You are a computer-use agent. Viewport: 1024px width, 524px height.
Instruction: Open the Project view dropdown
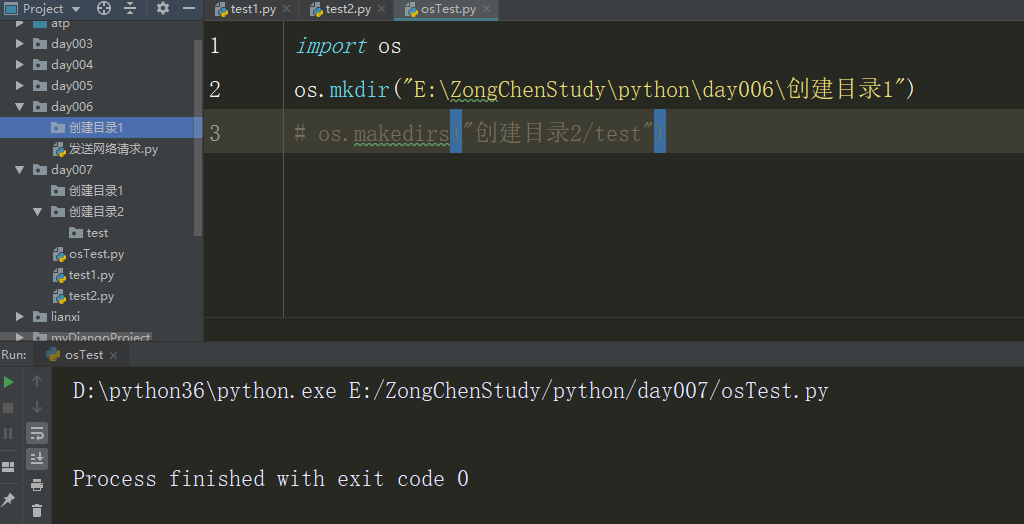point(76,9)
